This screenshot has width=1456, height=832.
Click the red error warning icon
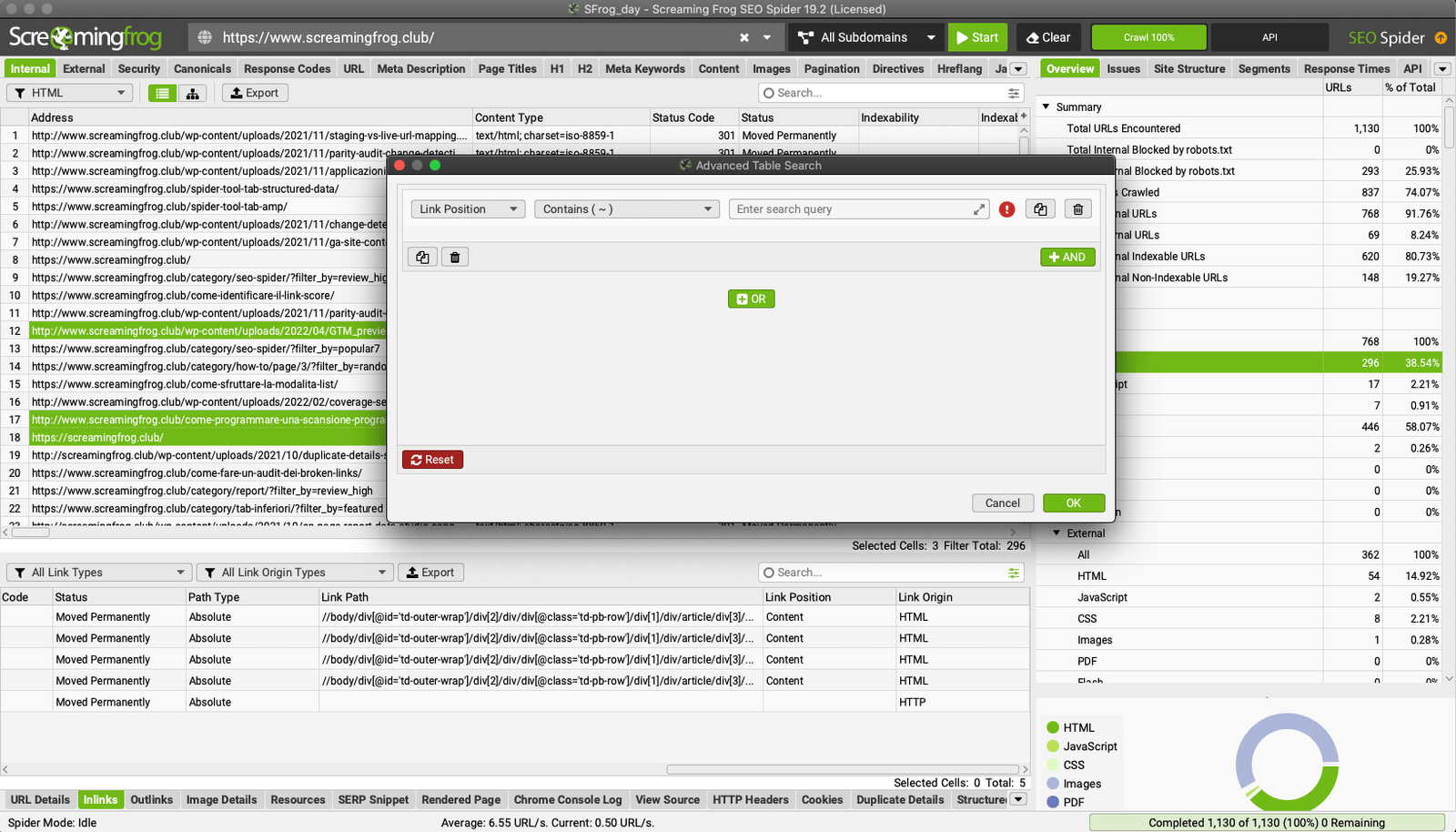(x=1006, y=209)
